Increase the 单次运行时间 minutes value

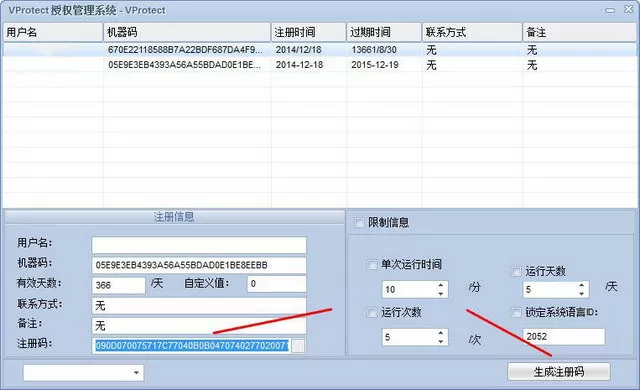click(x=440, y=285)
